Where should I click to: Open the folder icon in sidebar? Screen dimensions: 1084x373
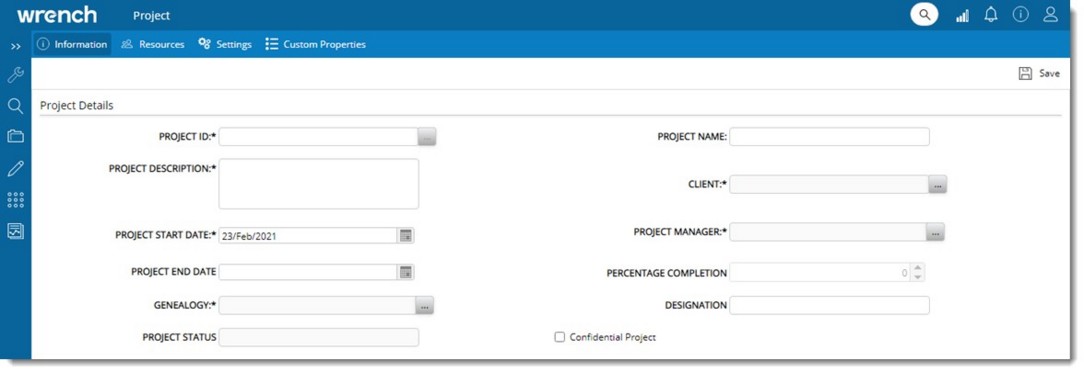pyautogui.click(x=15, y=136)
